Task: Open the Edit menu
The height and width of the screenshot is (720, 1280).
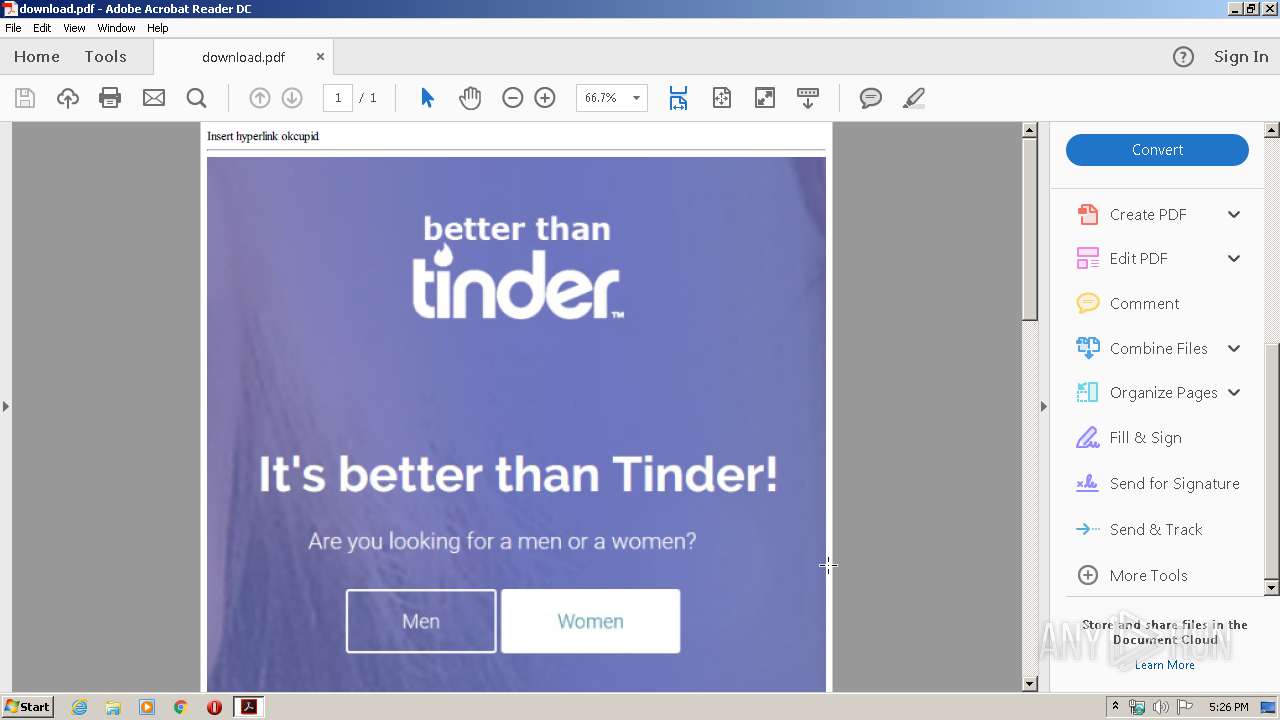Action: click(42, 28)
